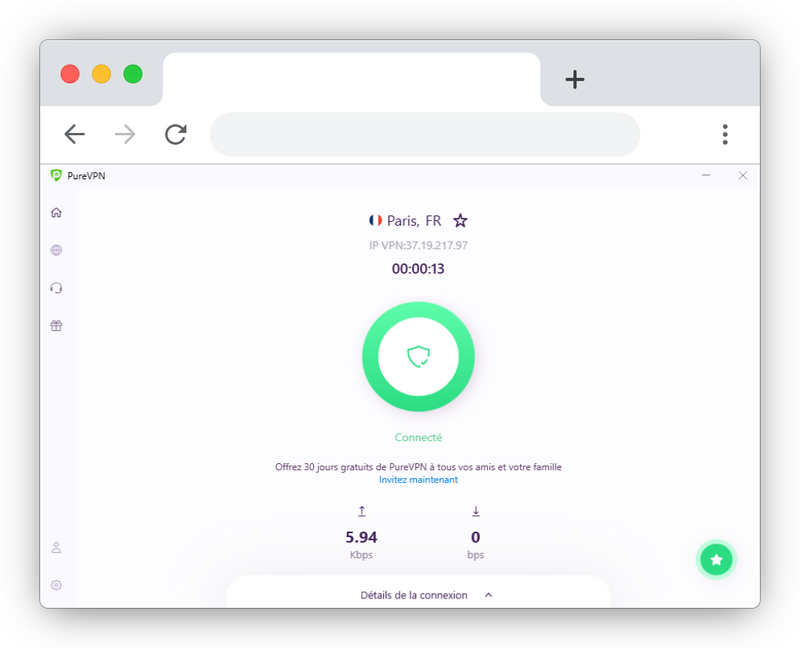Screen dimensions: 800x648
Task: Click the Invitez maintenant link
Action: [418, 480]
